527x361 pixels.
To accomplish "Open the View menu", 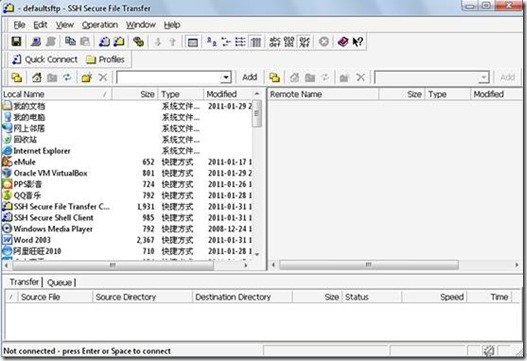I will (65, 25).
